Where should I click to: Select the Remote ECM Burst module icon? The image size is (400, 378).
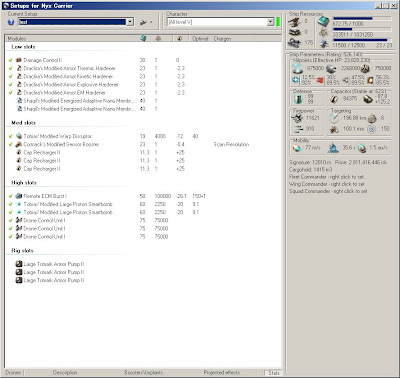pos(19,196)
